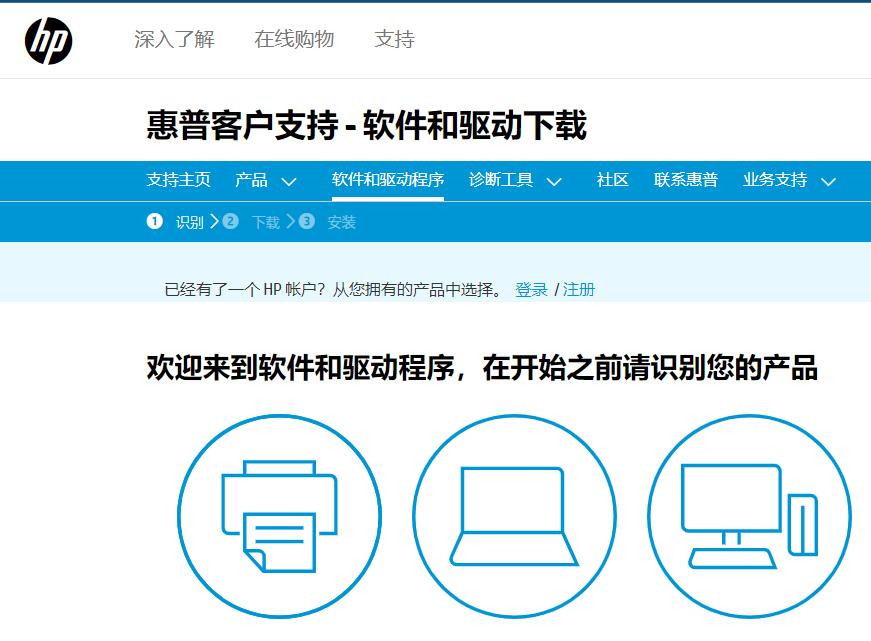Open the 在线购物 menu item
The height and width of the screenshot is (641, 871).
click(x=294, y=40)
